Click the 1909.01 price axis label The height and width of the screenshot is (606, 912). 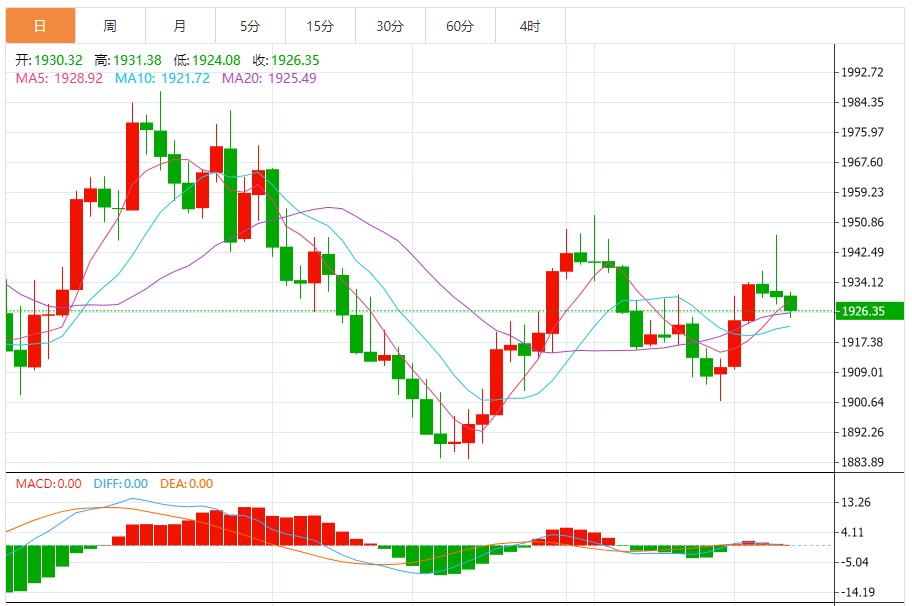863,372
